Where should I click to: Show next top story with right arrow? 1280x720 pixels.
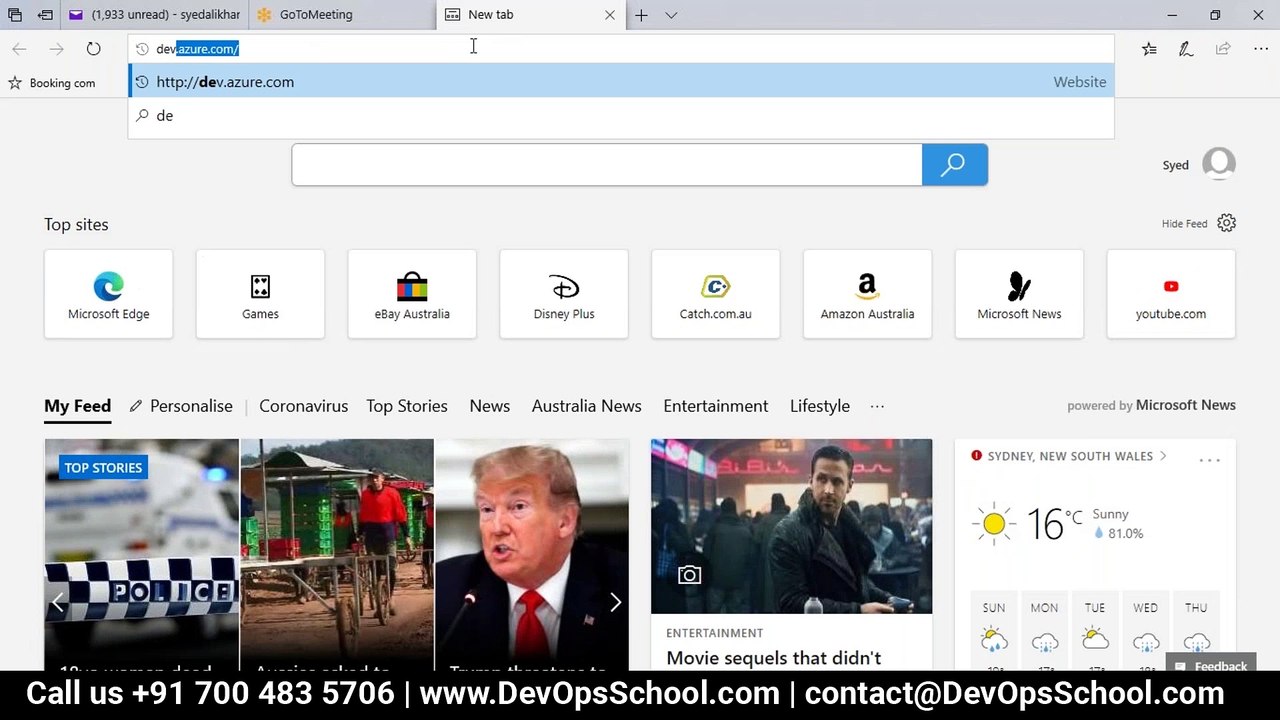615,602
